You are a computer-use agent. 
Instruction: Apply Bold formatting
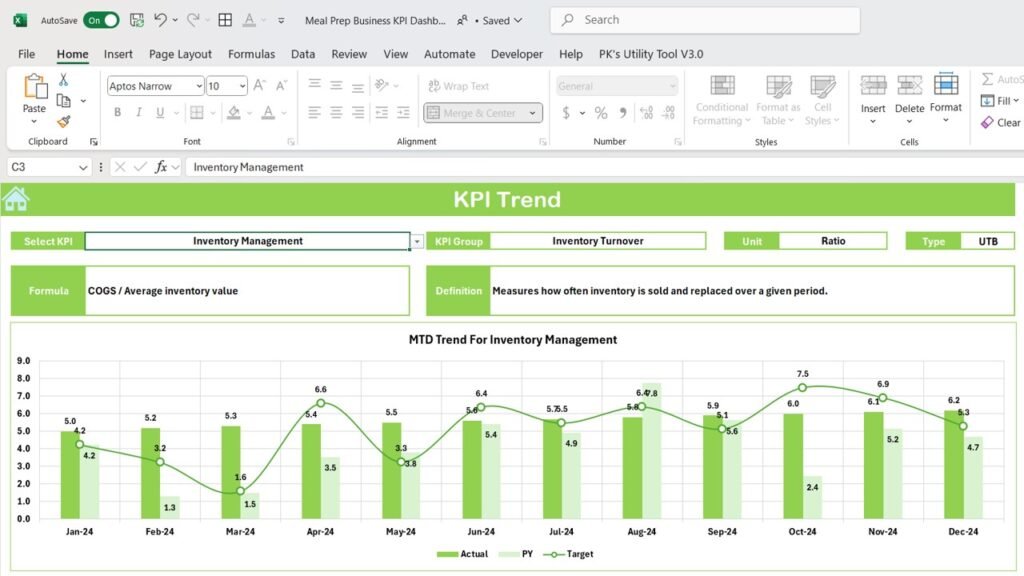118,111
